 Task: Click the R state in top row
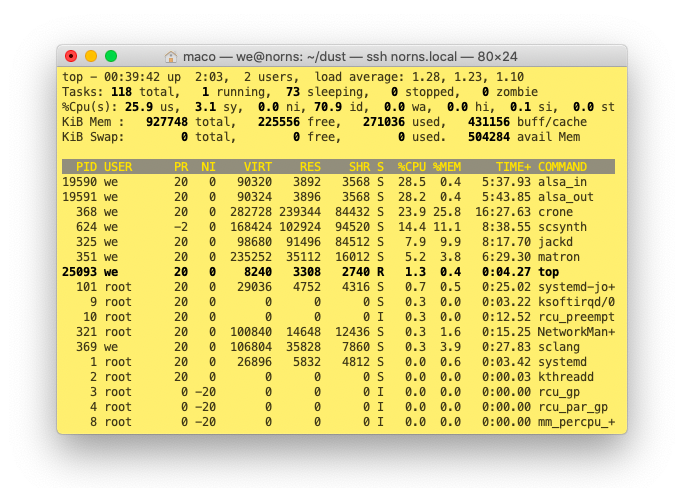point(381,272)
